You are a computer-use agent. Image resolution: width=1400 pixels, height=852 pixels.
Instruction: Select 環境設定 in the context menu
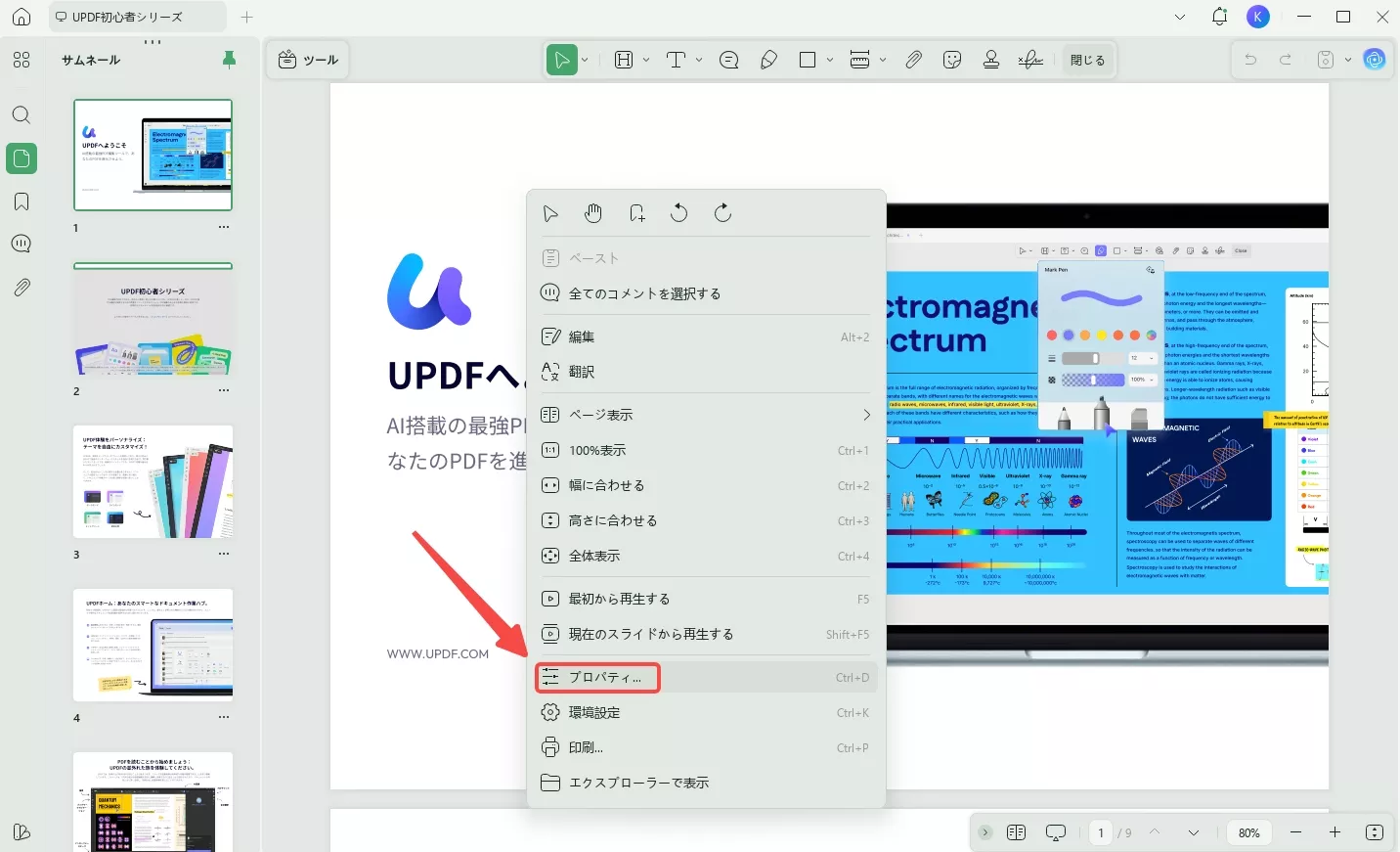click(594, 712)
